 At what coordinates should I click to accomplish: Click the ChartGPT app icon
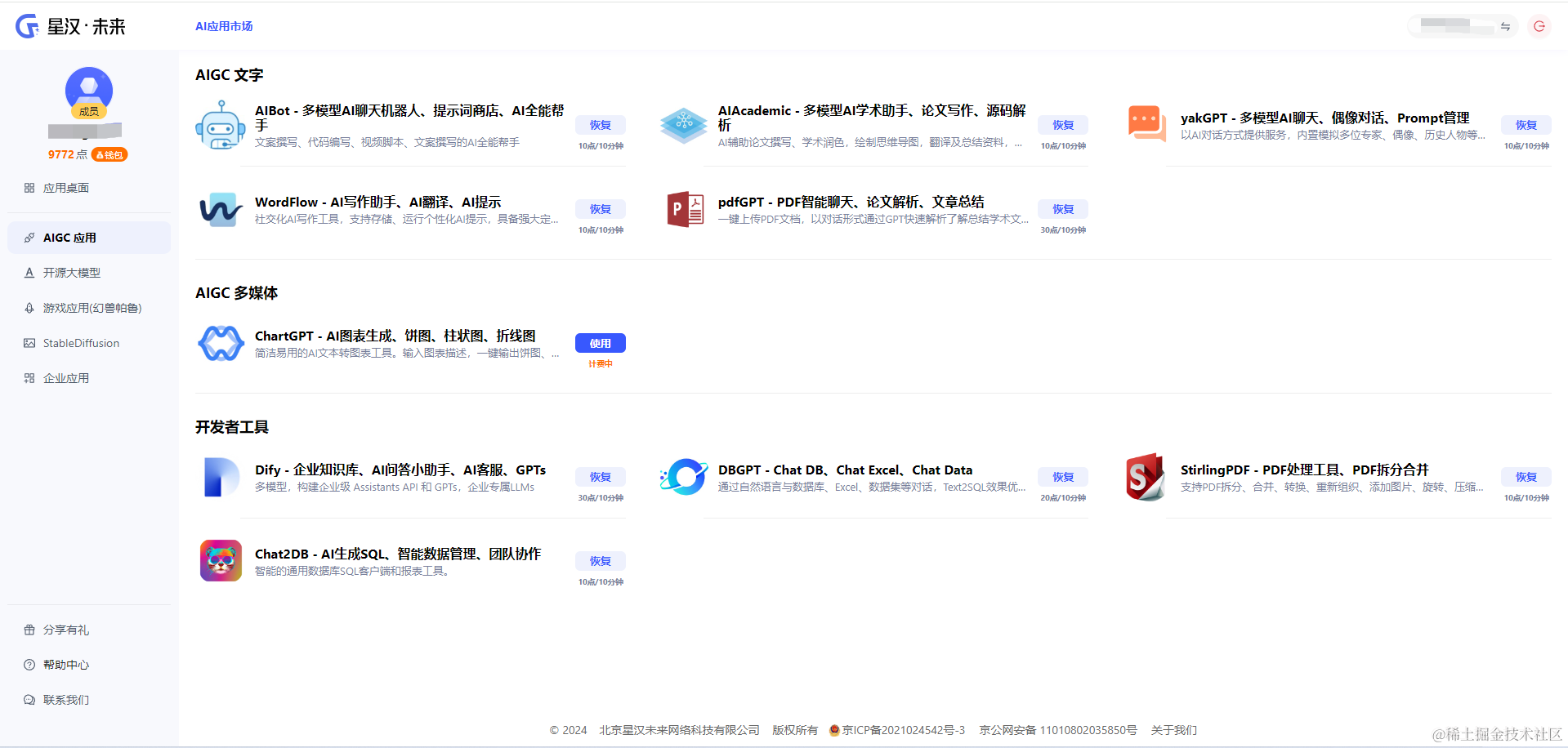click(221, 343)
